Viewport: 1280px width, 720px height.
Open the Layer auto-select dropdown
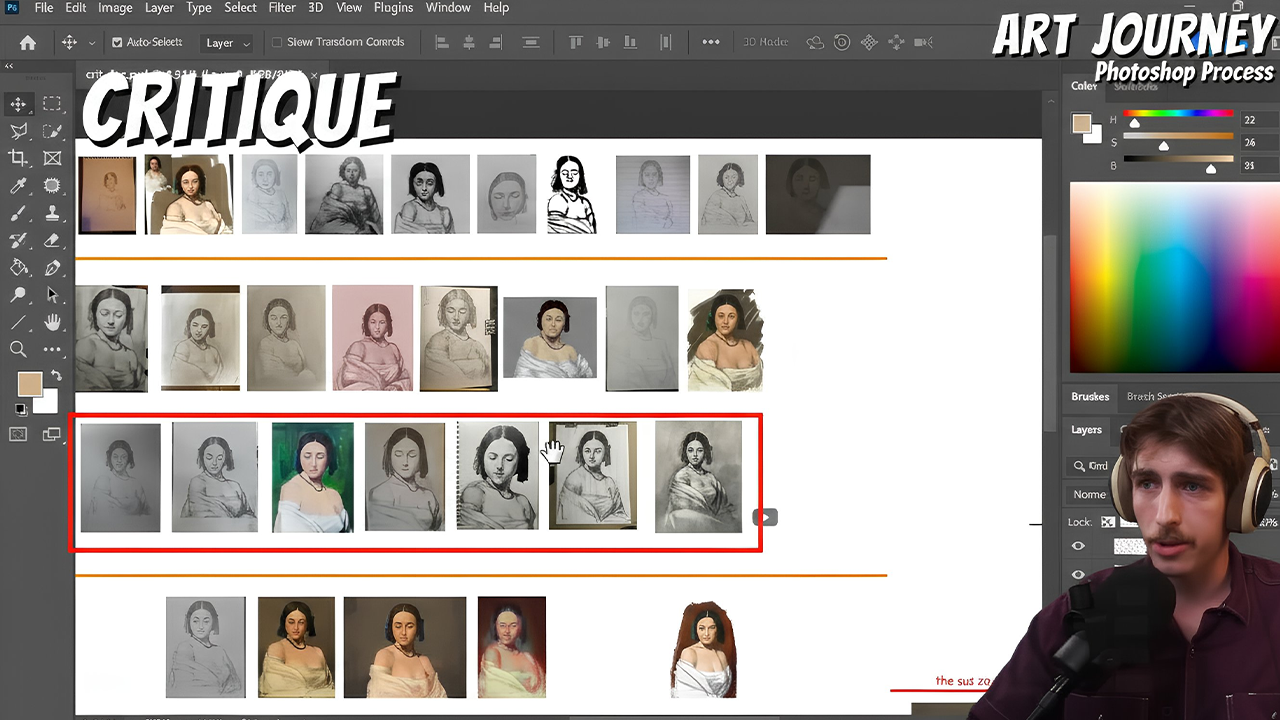228,43
